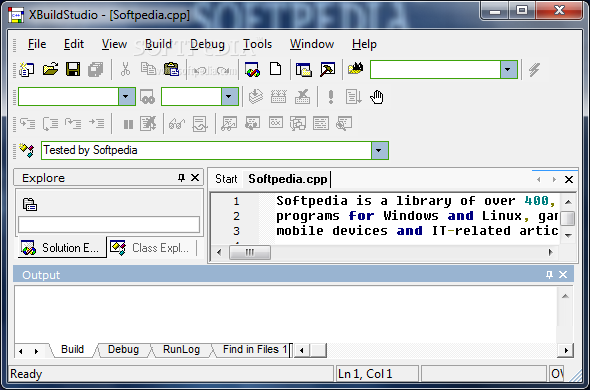Viewport: 590px width, 390px height.
Task: Toggle auto-hide pin on Output panel
Action: [x=549, y=275]
